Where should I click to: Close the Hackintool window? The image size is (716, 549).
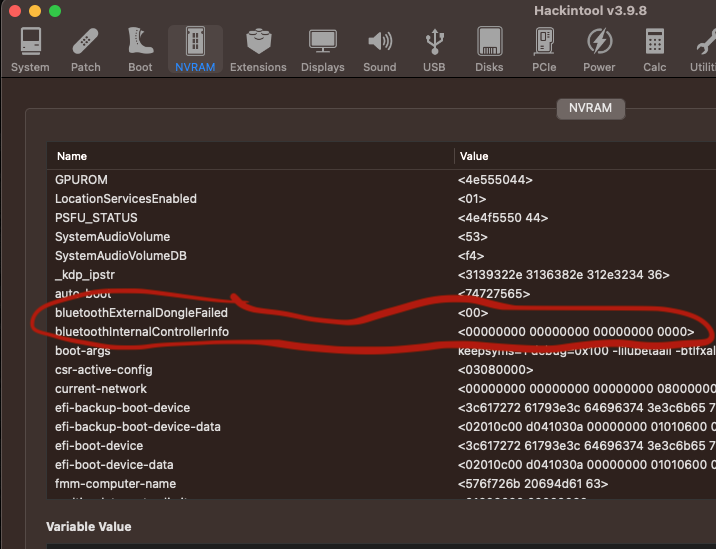pos(15,11)
